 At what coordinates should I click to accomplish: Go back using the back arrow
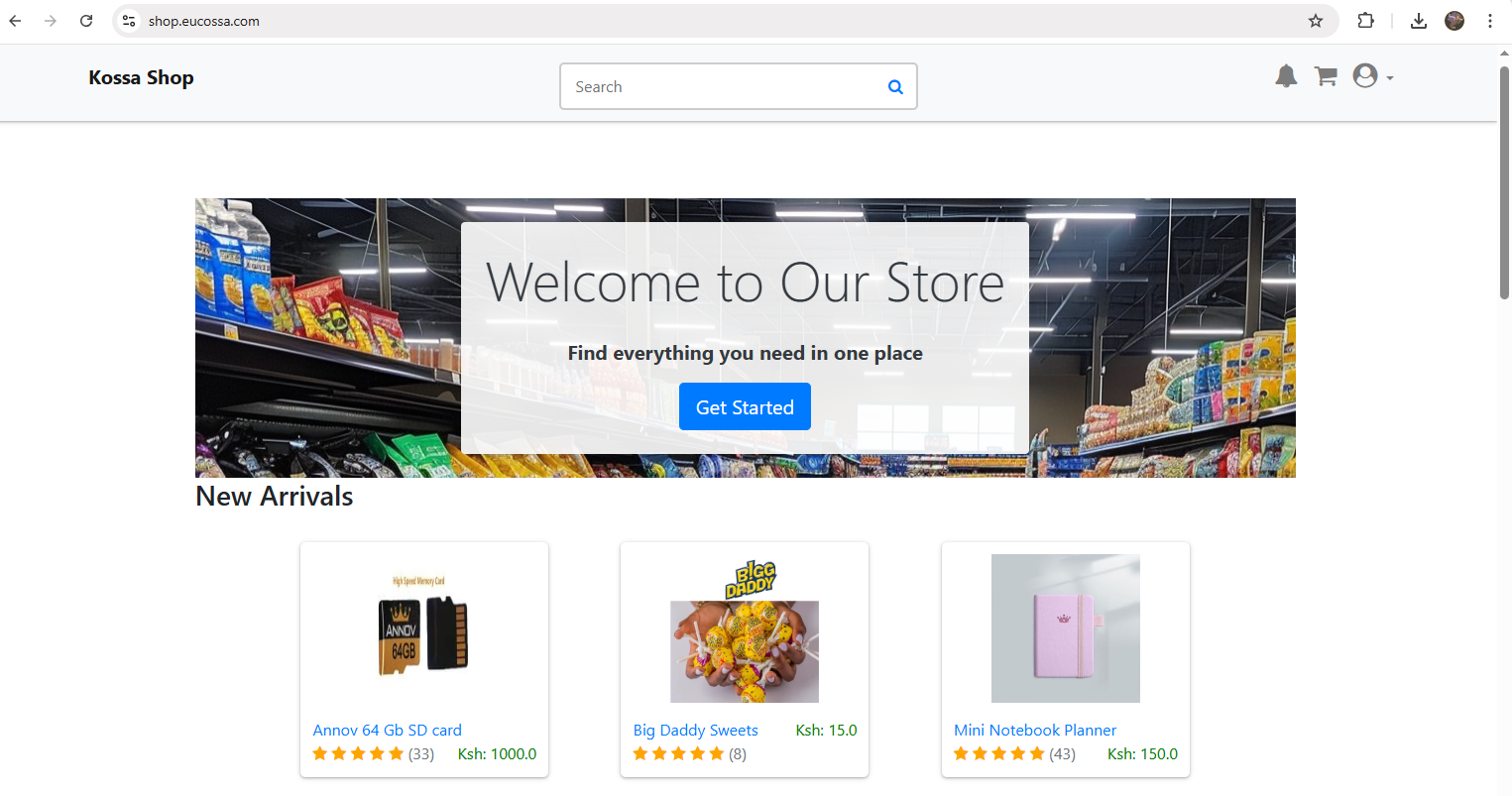click(x=15, y=20)
